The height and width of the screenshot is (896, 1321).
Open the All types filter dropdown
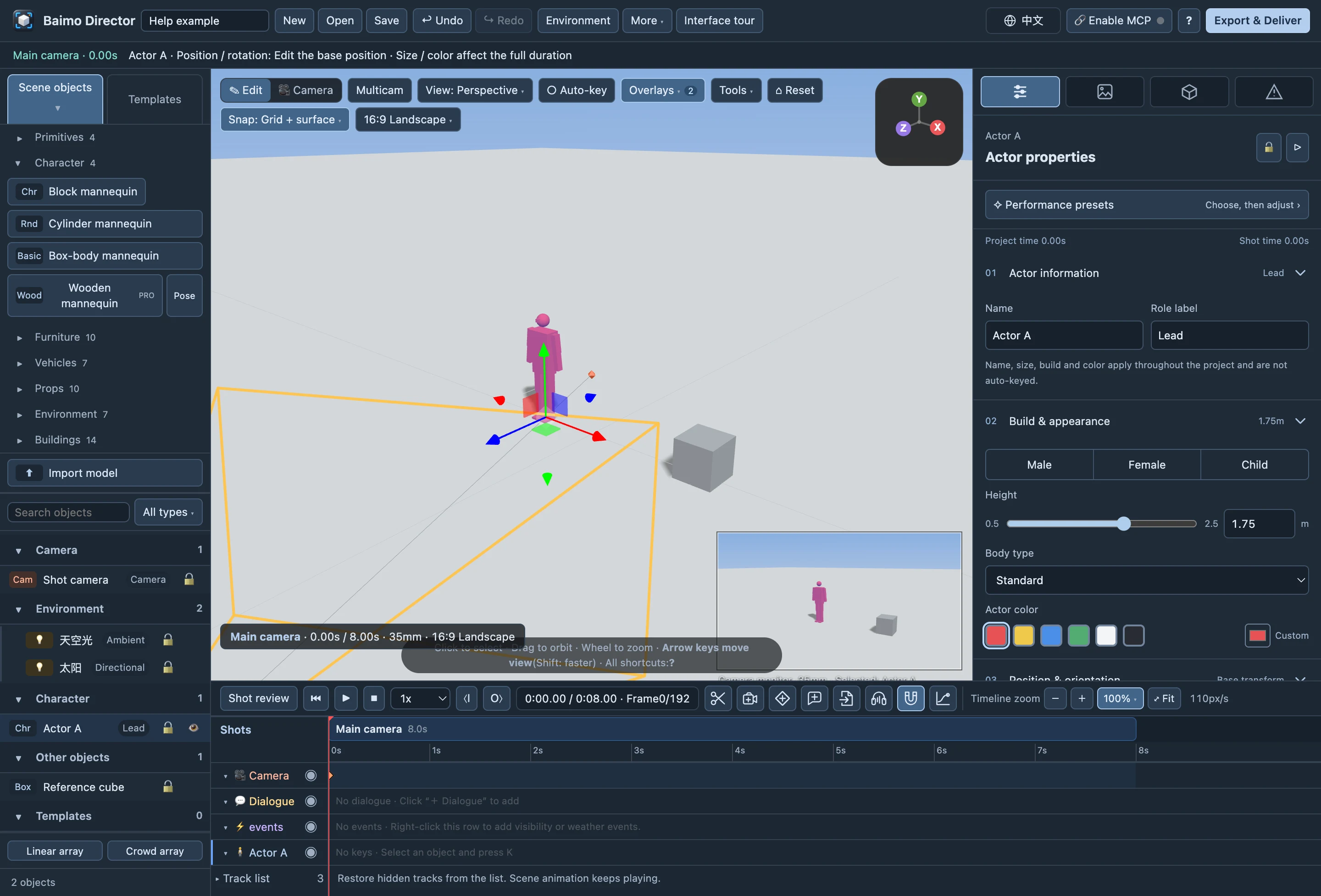coord(168,512)
